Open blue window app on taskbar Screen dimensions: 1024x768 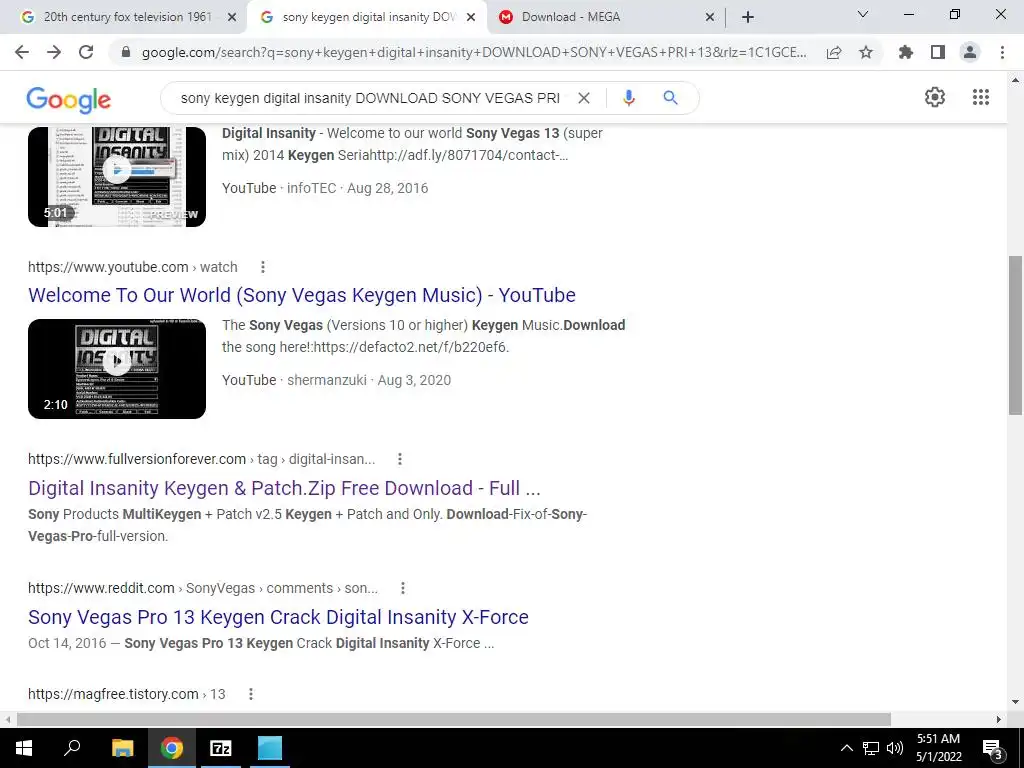(270, 748)
